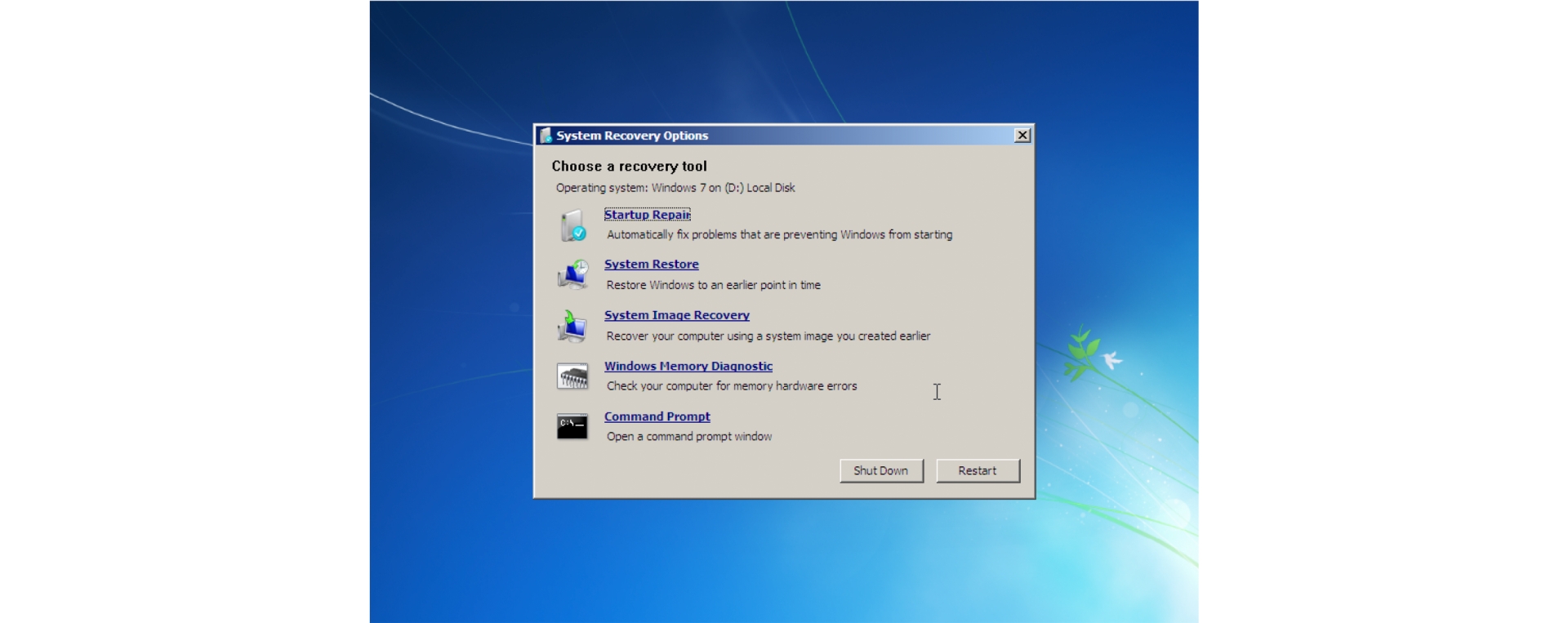Screen dimensions: 1568x623
Task: Click the System Recovery Options title bar icon
Action: click(x=546, y=136)
